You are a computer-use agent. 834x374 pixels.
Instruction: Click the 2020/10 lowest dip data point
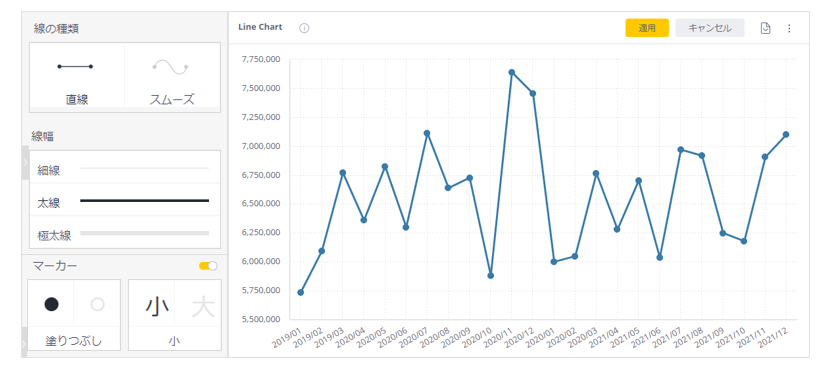pyautogui.click(x=490, y=275)
